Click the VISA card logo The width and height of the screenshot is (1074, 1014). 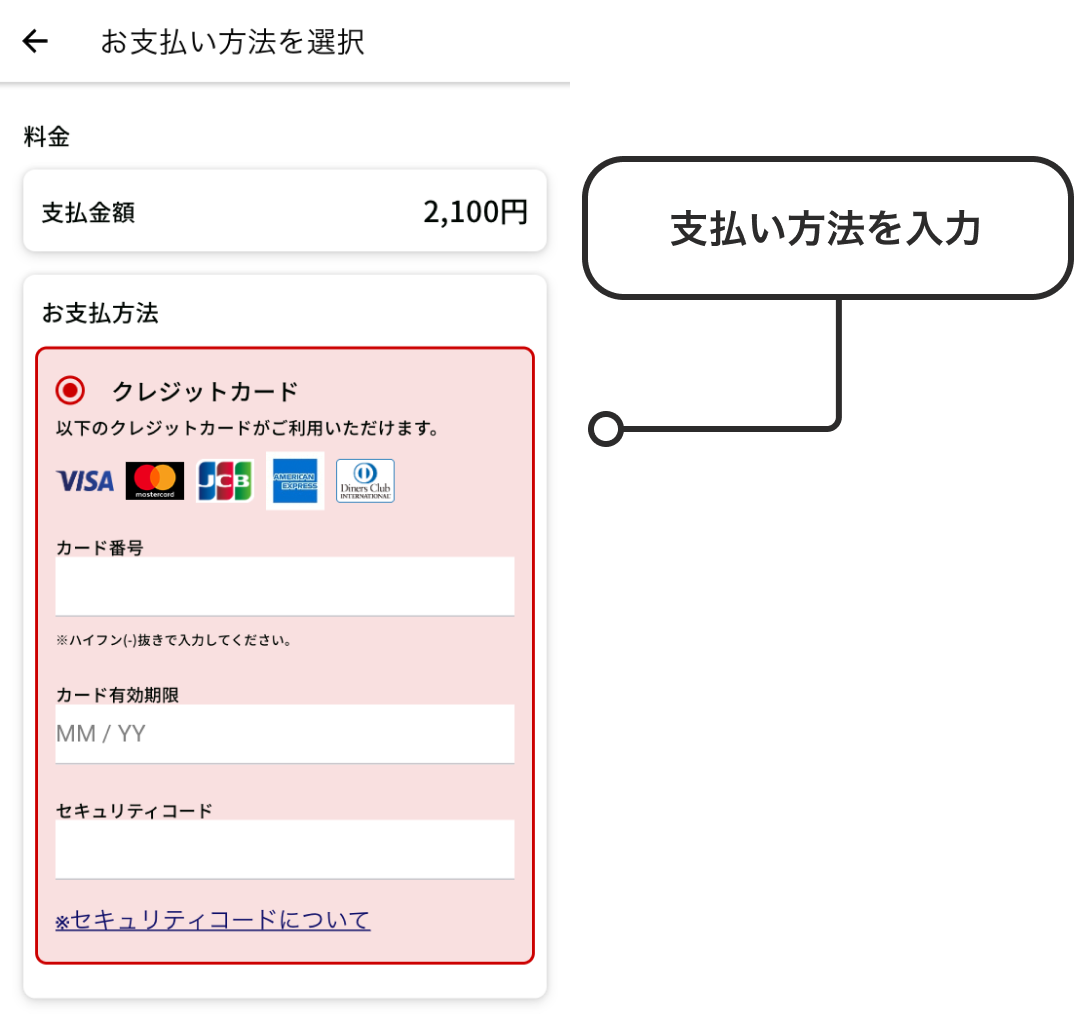(x=85, y=481)
